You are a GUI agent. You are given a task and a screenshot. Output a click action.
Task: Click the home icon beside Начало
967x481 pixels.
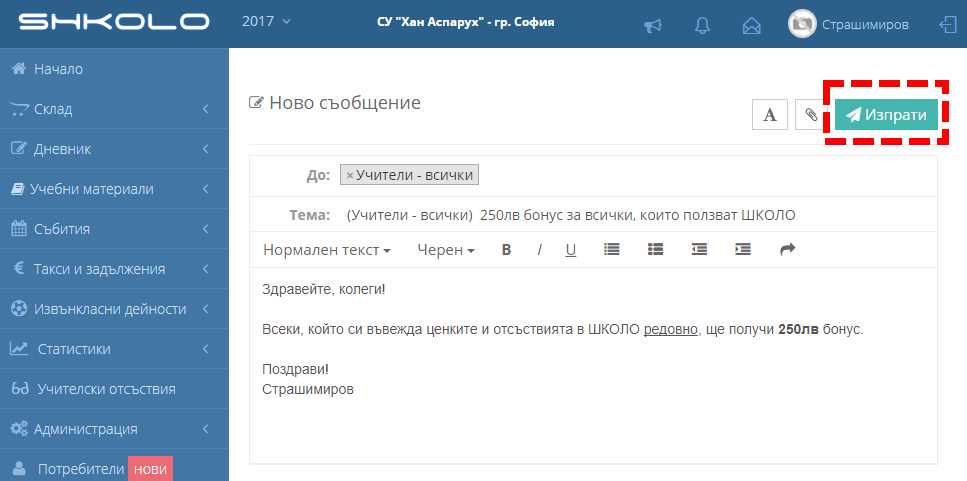[x=19, y=68]
